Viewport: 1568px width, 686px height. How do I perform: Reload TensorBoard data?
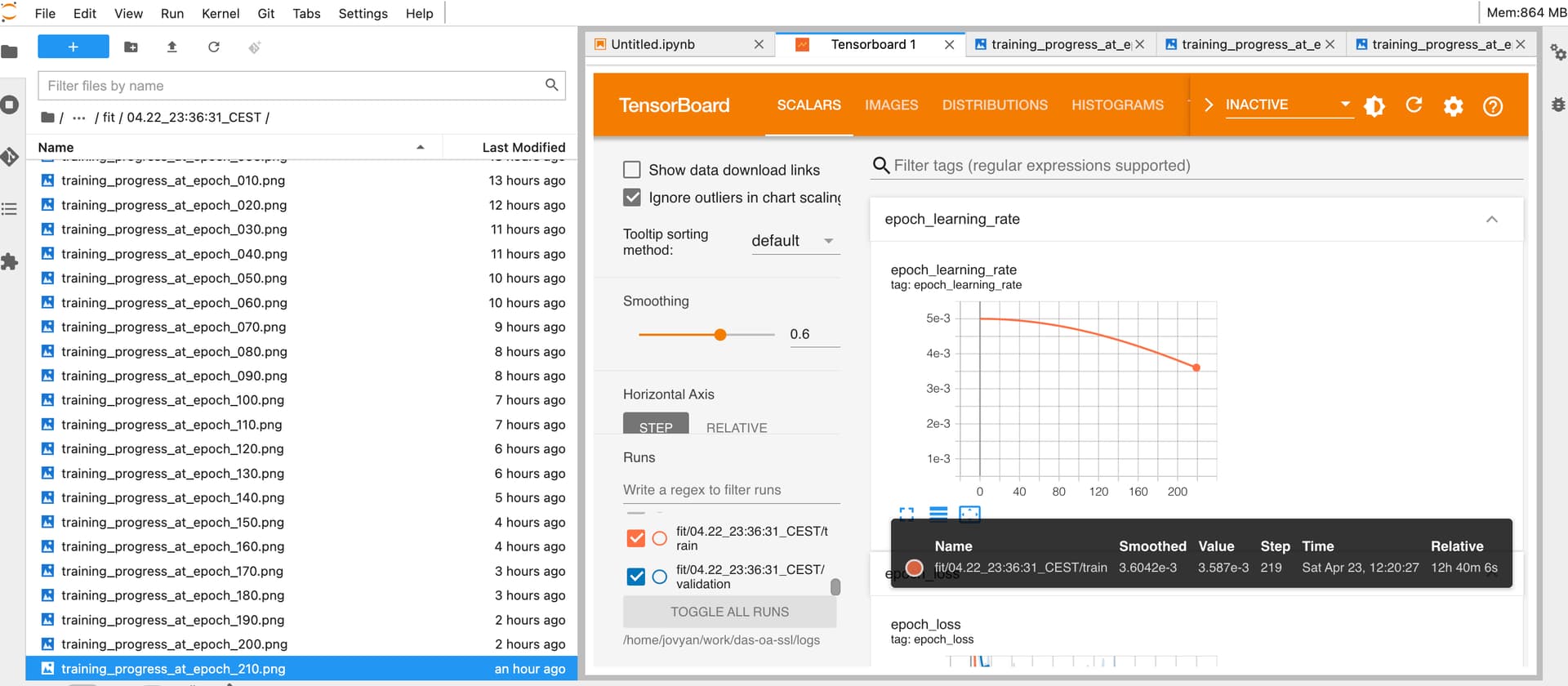coord(1414,105)
